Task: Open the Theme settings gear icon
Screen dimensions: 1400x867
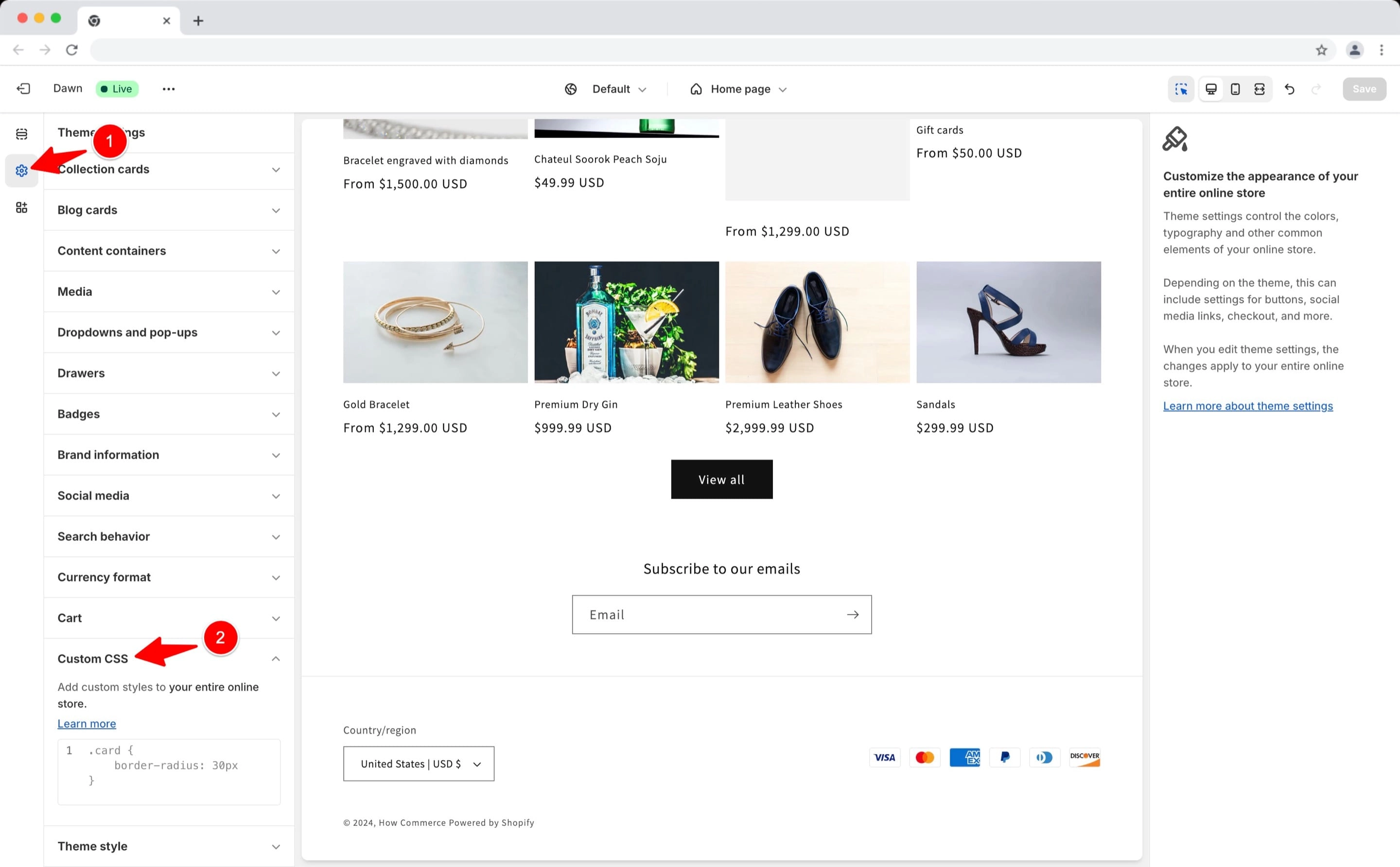Action: tap(22, 170)
